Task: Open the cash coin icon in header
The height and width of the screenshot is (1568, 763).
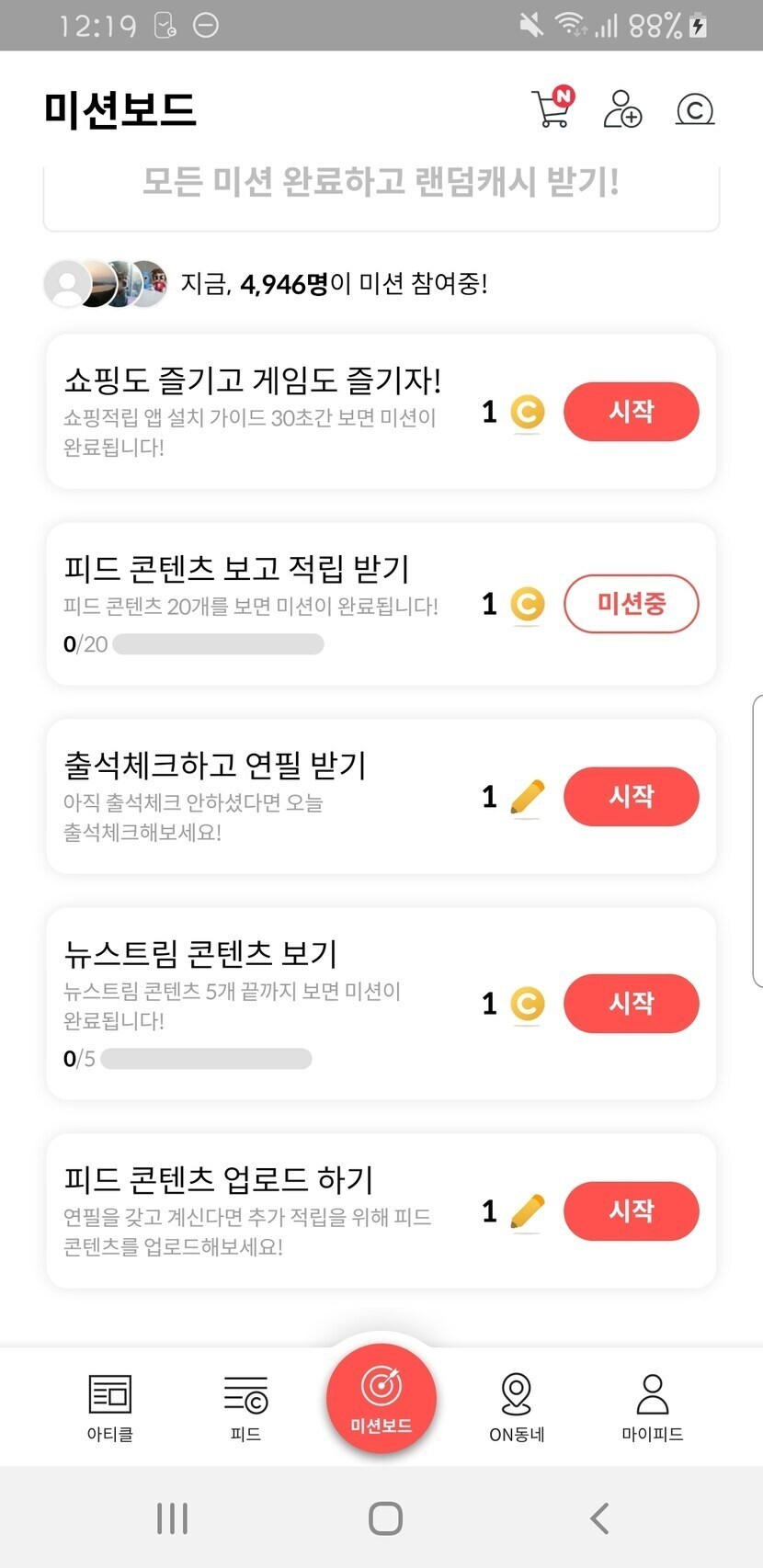Action: tap(695, 109)
